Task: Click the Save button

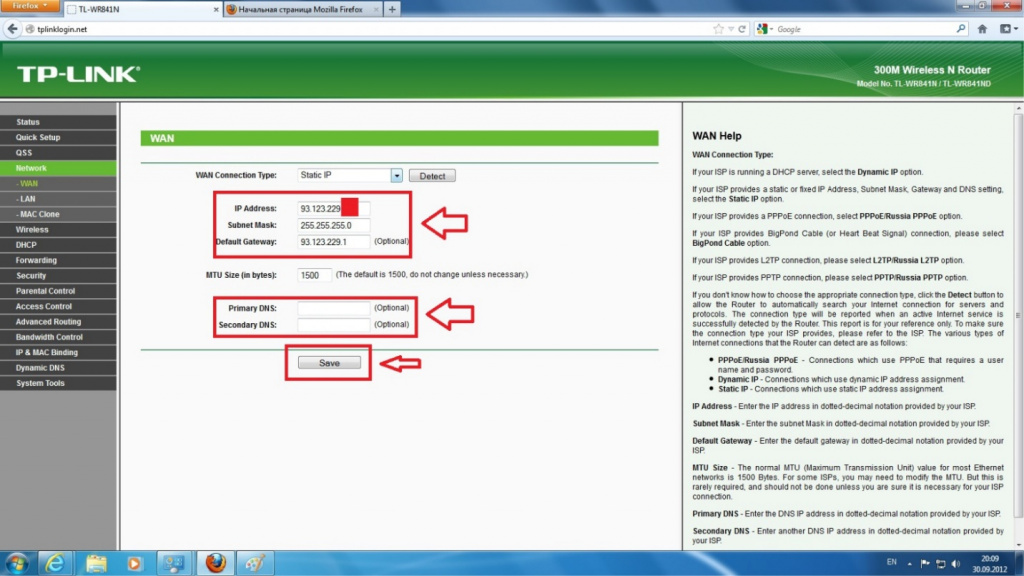Action: point(329,362)
